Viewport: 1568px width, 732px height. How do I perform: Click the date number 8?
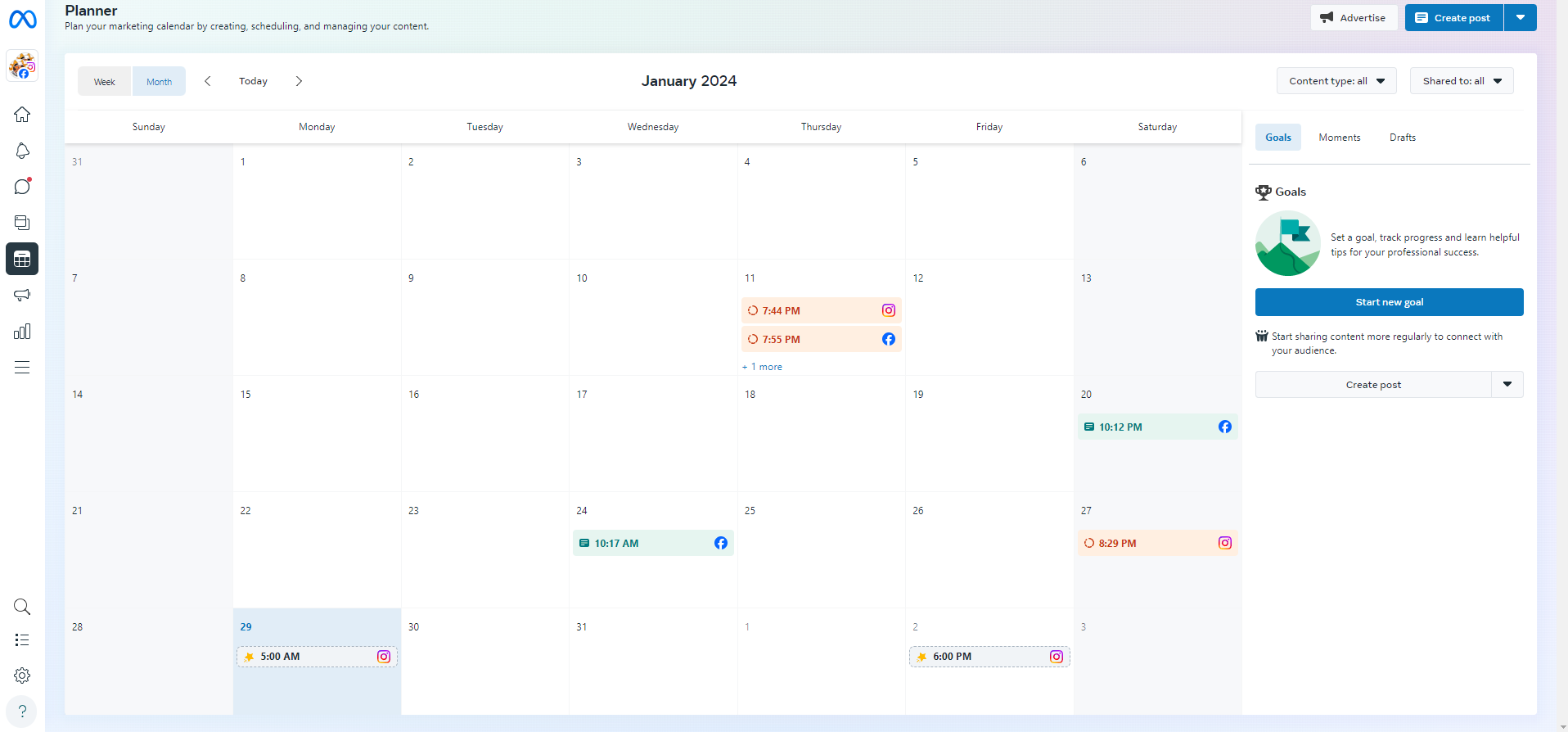click(x=243, y=278)
